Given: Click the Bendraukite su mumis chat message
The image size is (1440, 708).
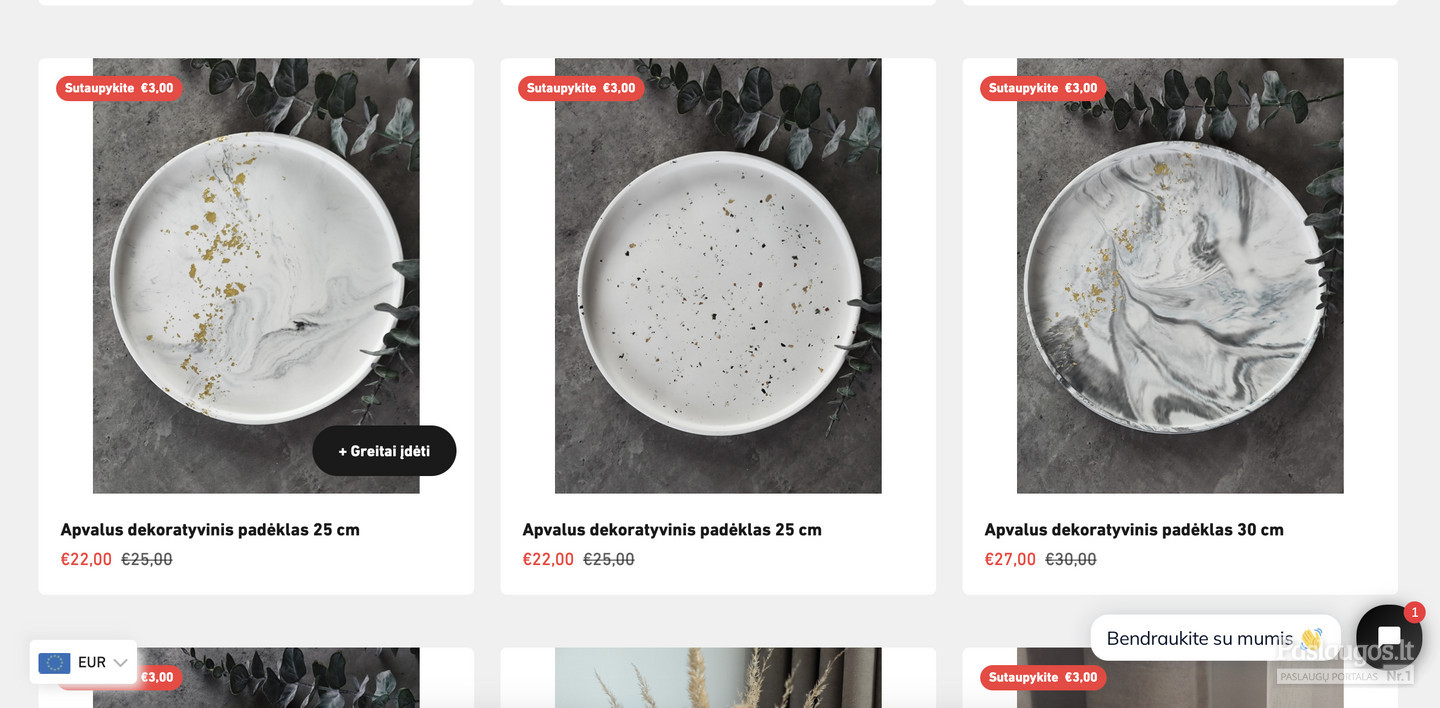Looking at the screenshot, I should (x=1215, y=638).
